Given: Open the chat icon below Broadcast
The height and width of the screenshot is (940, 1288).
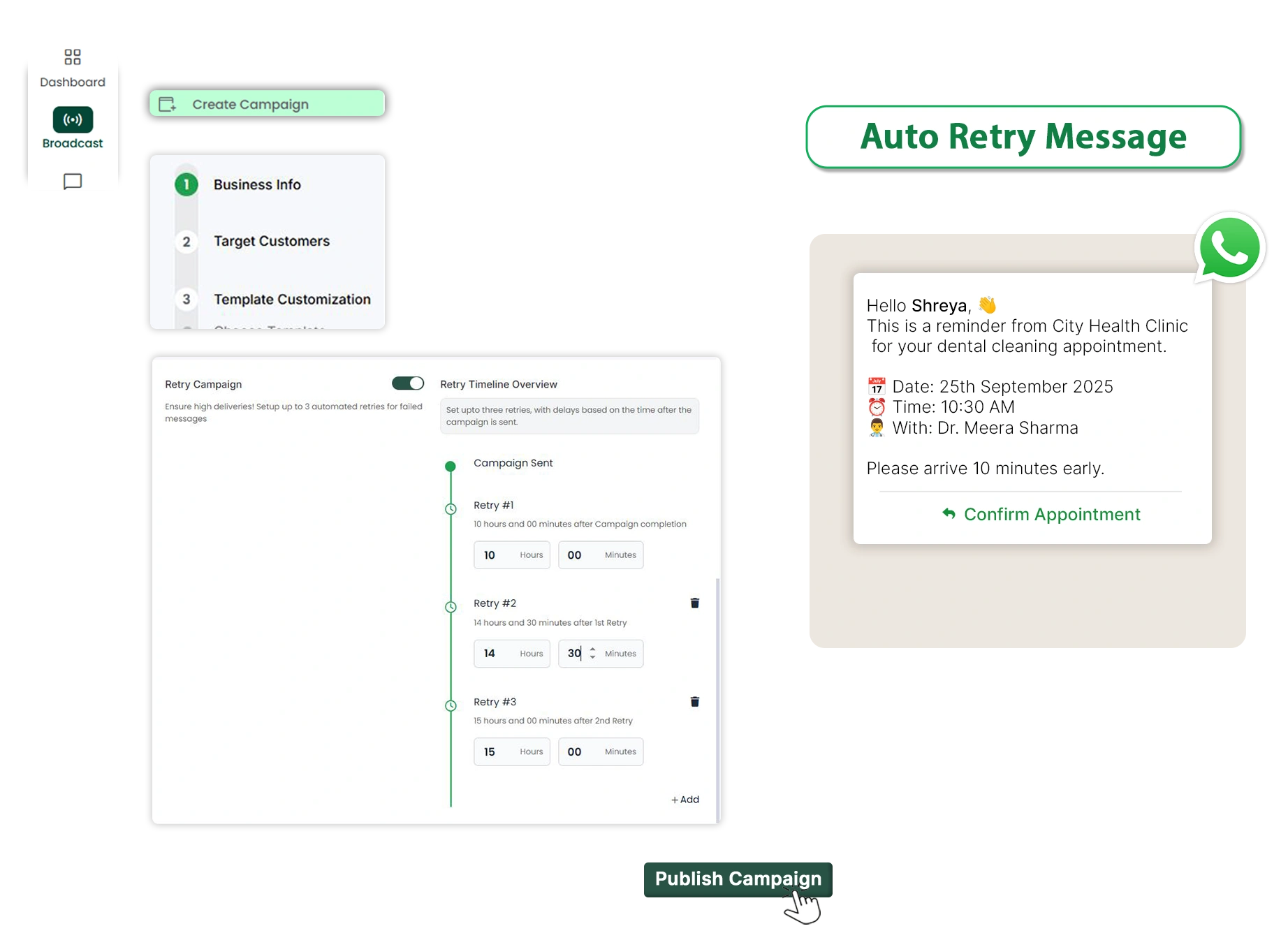Looking at the screenshot, I should 72,182.
